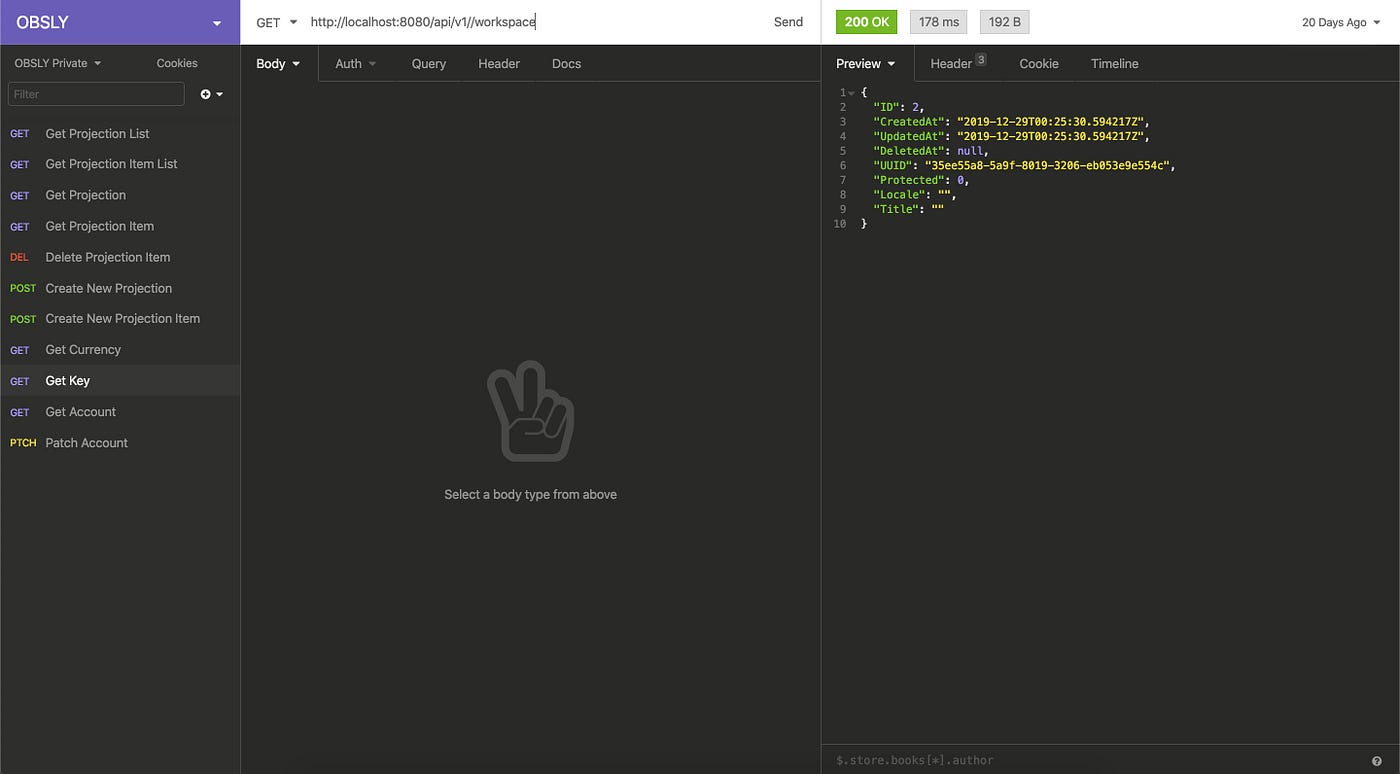Click the Send button
The height and width of the screenshot is (774, 1400).
(x=788, y=22)
